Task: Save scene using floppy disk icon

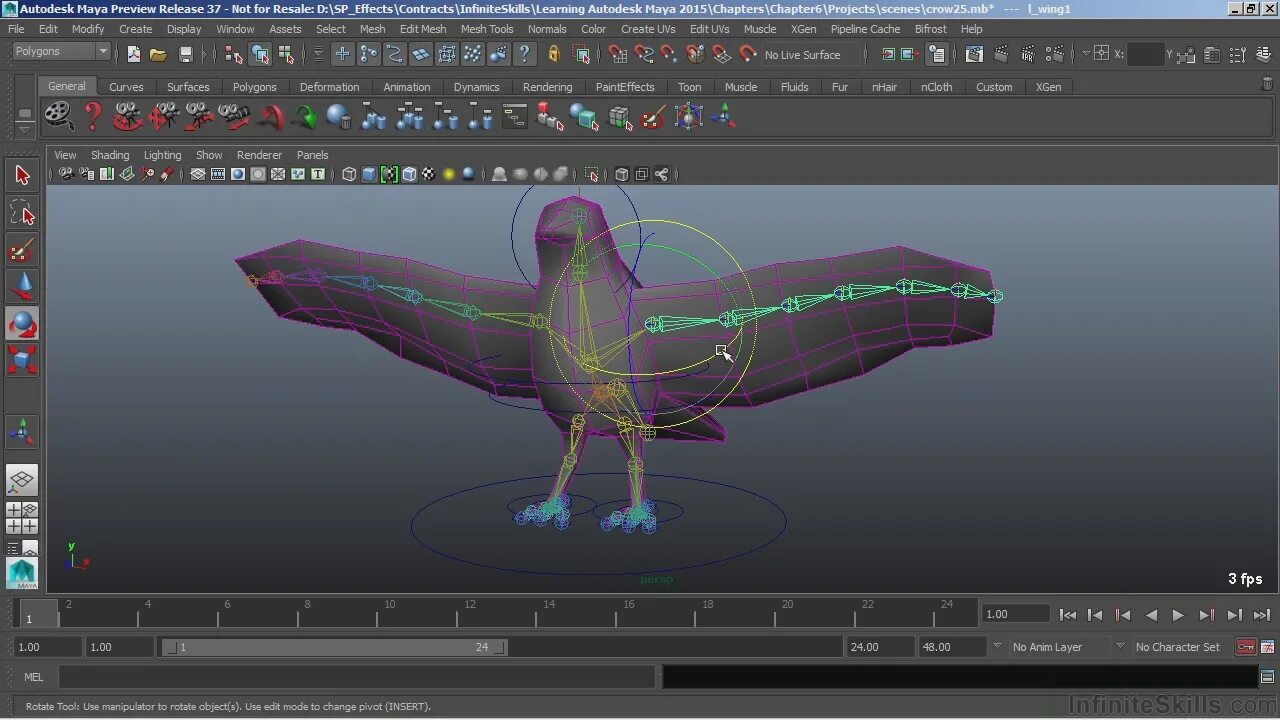Action: 185,55
